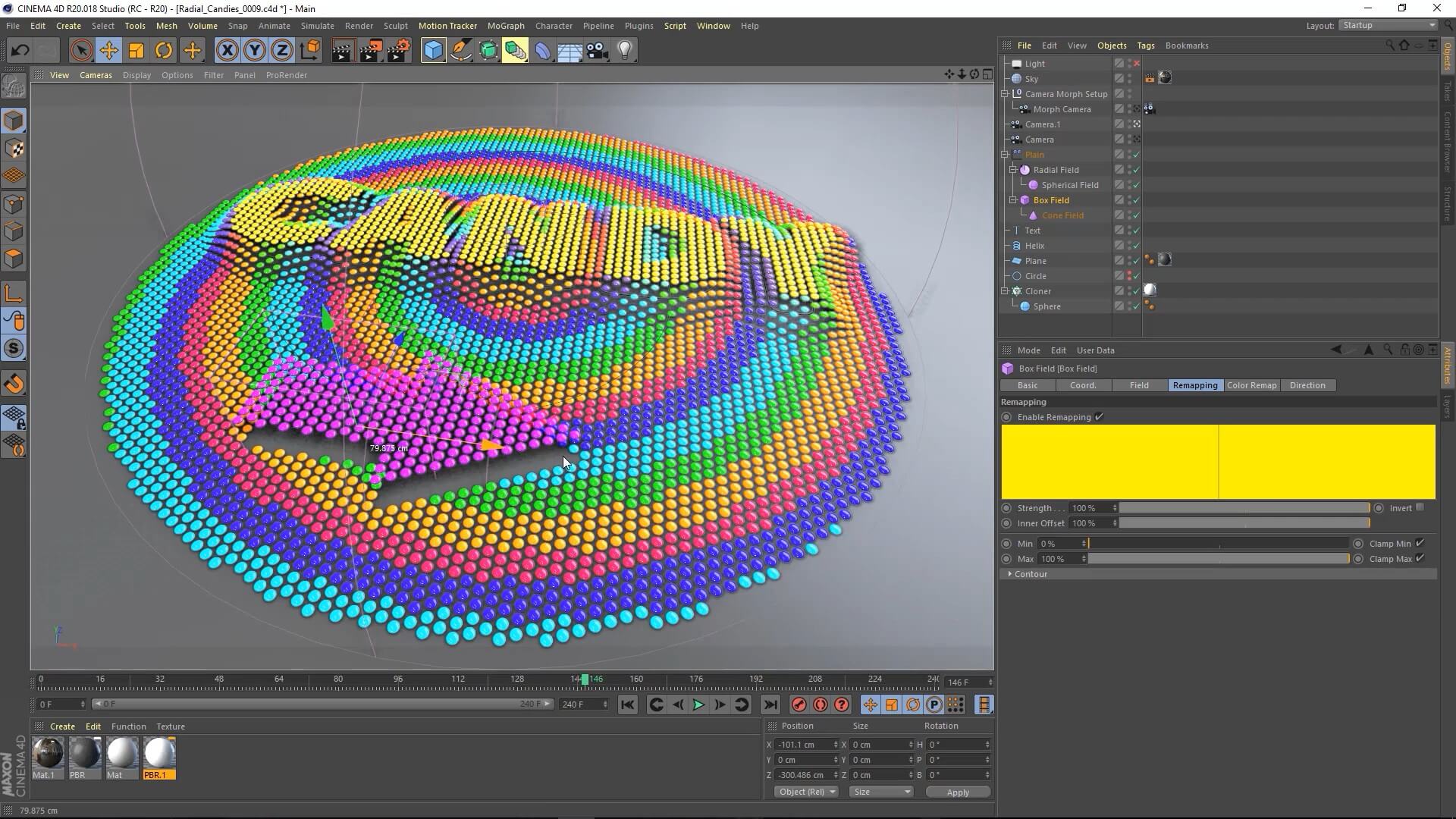Click the Cube primitive icon
Image resolution: width=1456 pixels, height=819 pixels.
point(433,51)
